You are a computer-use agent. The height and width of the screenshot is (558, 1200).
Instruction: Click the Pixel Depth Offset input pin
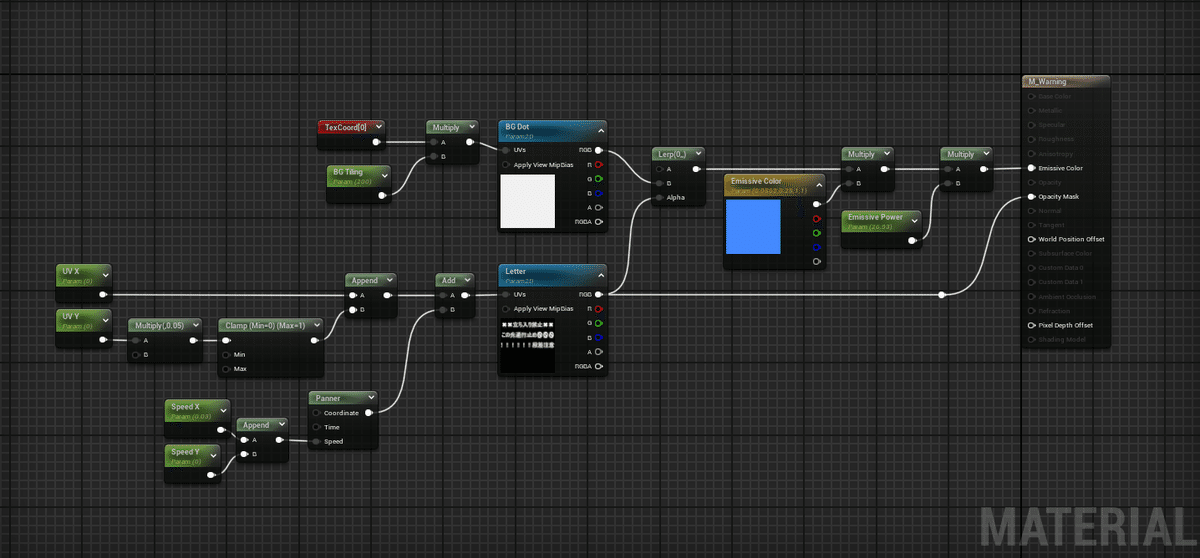click(x=1031, y=326)
